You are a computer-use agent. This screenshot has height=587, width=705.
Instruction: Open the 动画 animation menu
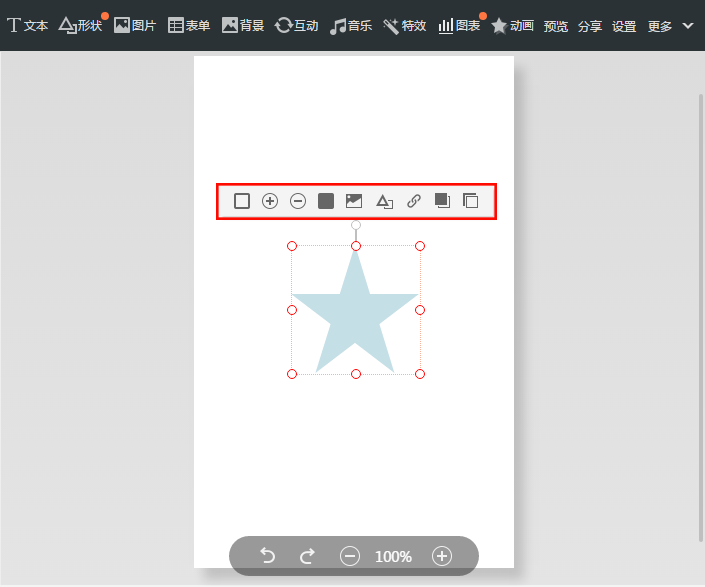[x=512, y=26]
